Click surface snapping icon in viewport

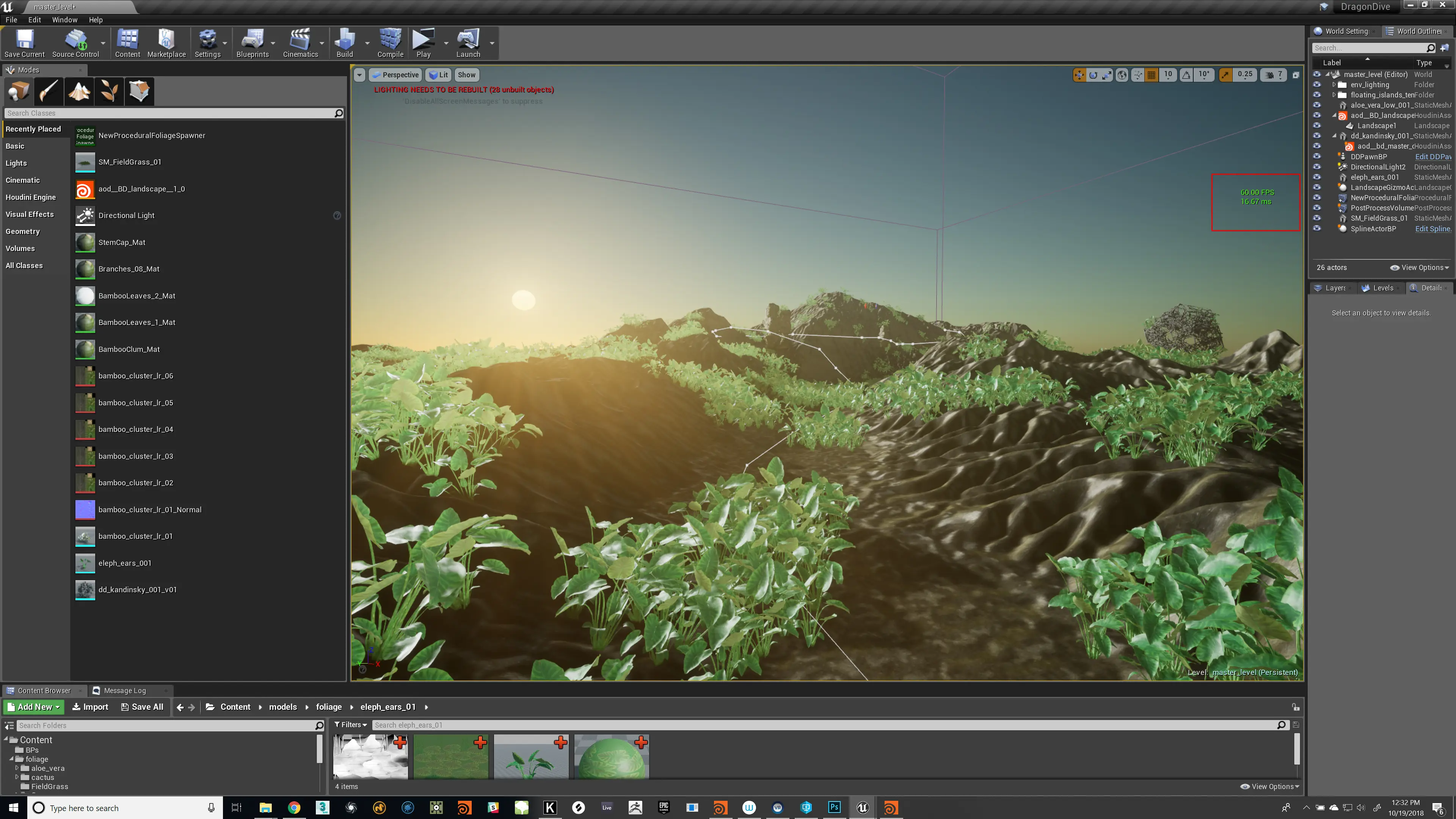[1137, 75]
